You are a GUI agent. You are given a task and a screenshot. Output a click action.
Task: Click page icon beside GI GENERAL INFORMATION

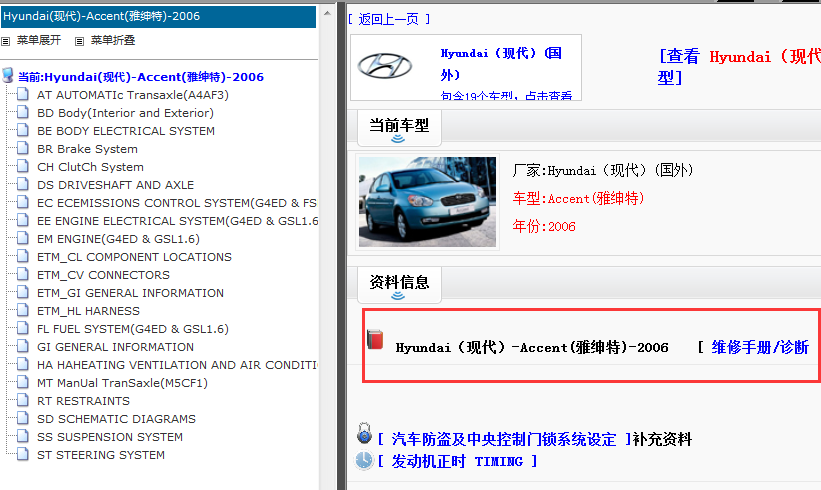pos(23,346)
